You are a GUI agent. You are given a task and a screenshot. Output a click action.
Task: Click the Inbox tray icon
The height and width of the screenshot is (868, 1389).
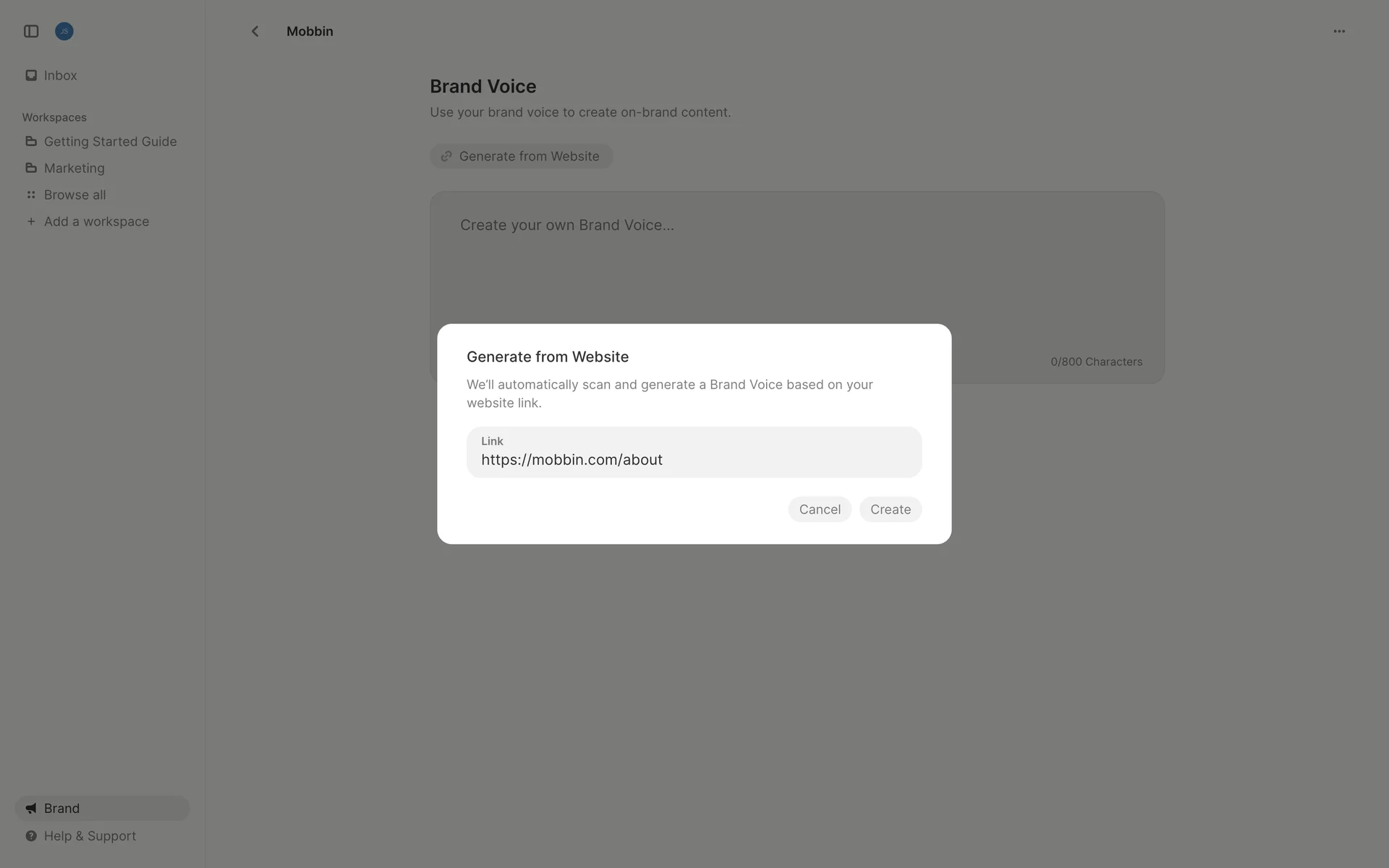[x=31, y=75]
